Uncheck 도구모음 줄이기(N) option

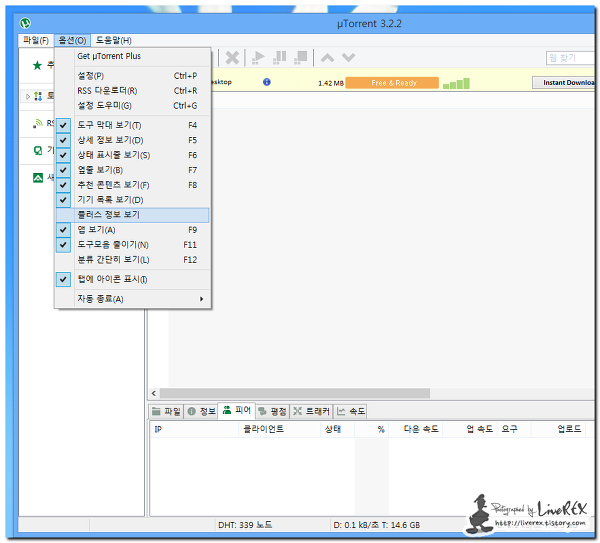pyautogui.click(x=132, y=245)
